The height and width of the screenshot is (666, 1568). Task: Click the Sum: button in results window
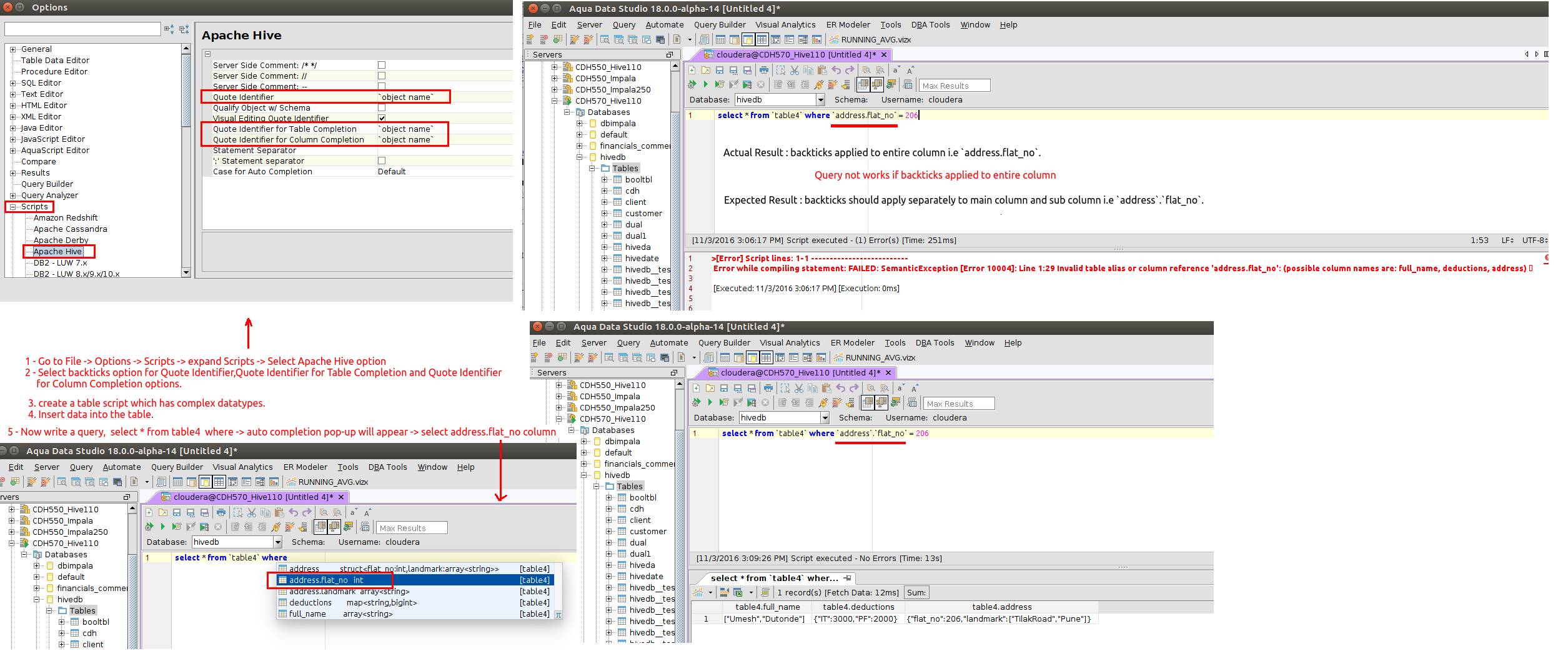tap(916, 593)
